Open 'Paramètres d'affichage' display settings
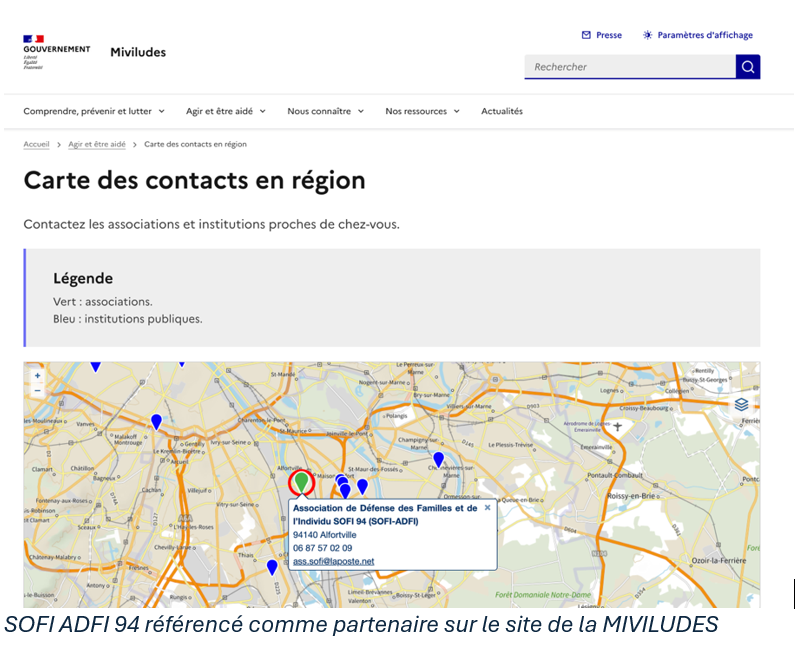Screen dimensions: 811x655 pos(697,35)
